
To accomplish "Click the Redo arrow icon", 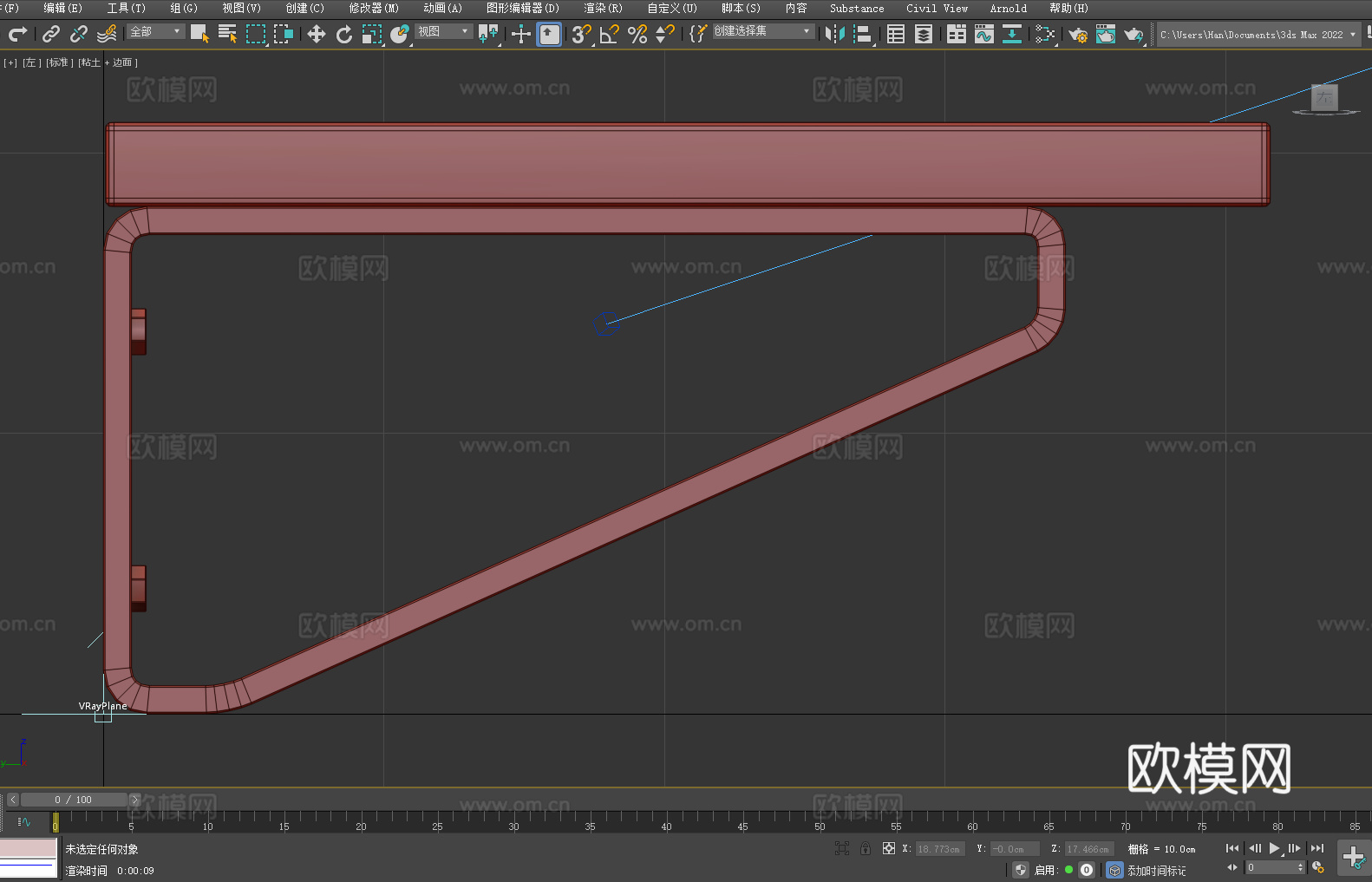I will (x=17, y=34).
